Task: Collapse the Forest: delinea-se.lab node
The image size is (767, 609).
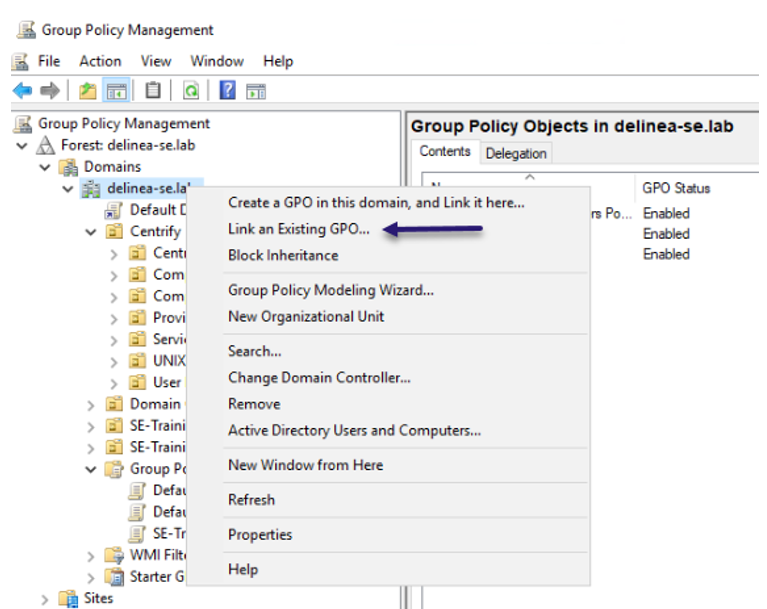Action: click(x=23, y=145)
